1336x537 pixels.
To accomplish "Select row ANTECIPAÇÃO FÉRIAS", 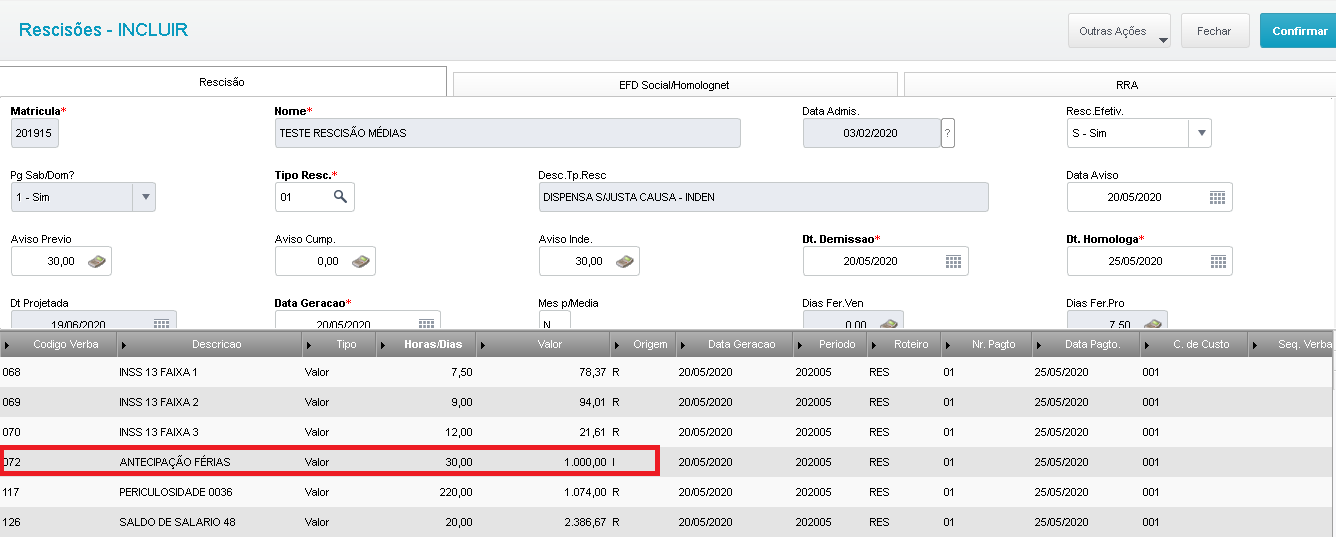I will (666, 462).
